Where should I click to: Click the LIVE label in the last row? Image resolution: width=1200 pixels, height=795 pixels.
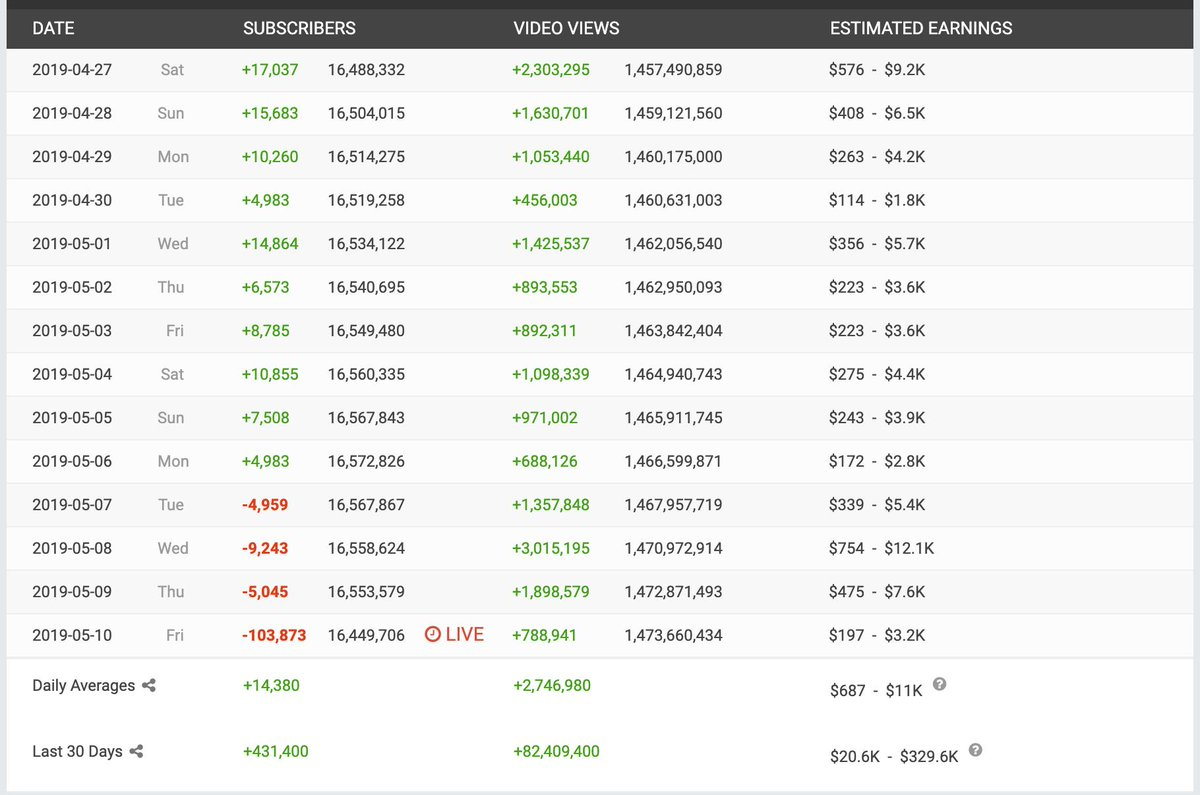[x=464, y=635]
